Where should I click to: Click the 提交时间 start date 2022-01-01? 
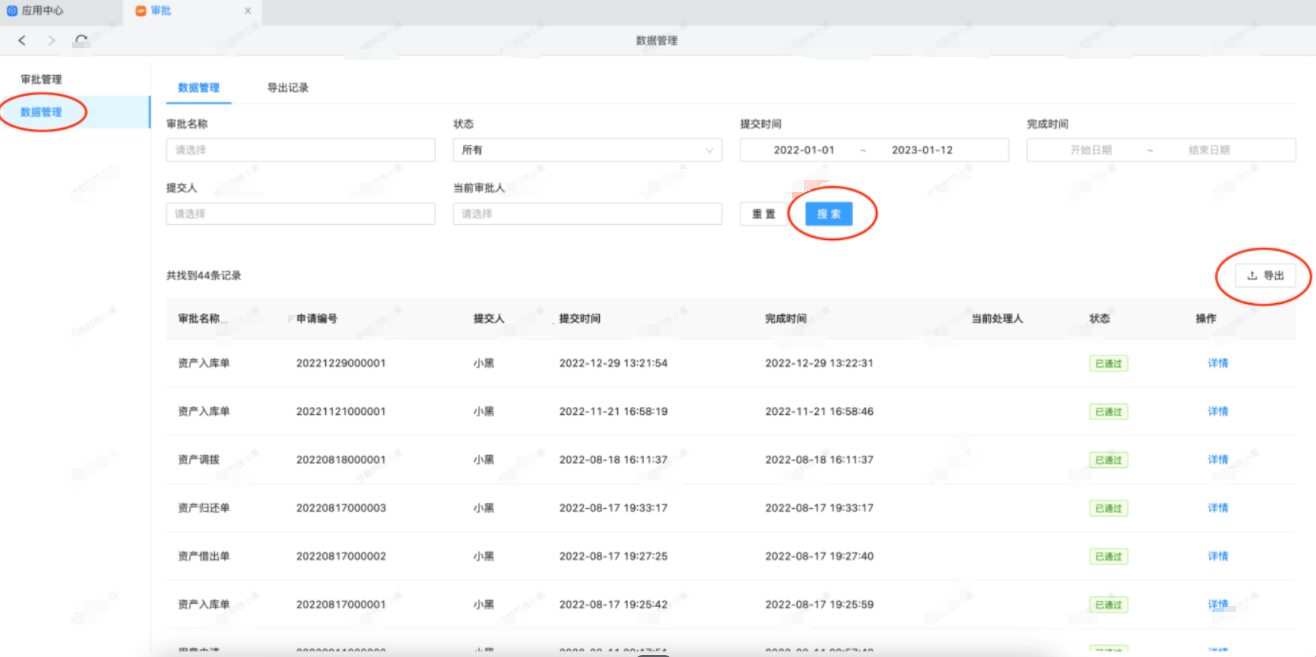tap(804, 150)
